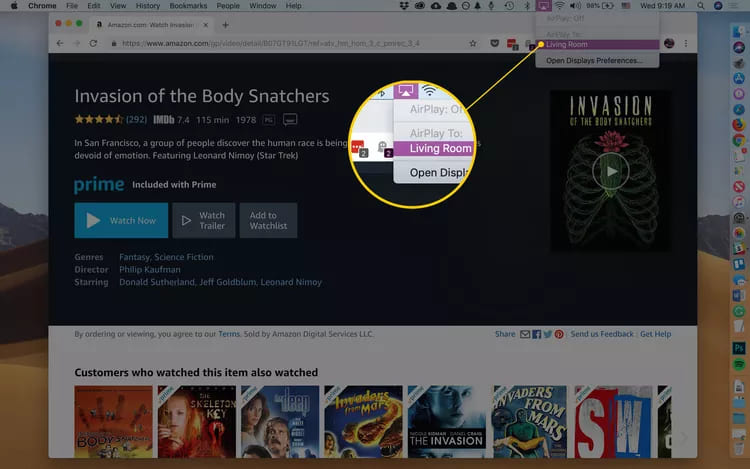The height and width of the screenshot is (469, 750).
Task: Open the People menu in Chrome
Action: (x=228, y=6)
